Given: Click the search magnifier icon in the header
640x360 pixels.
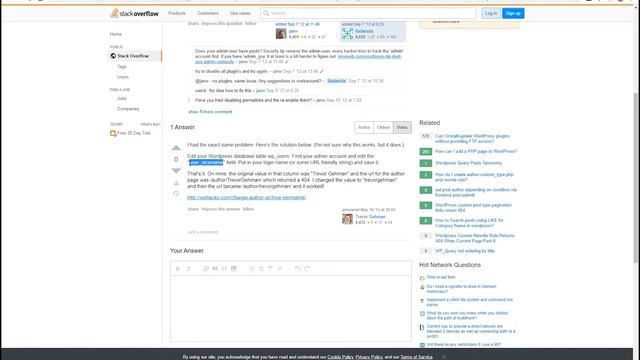Looking at the screenshot, I should 266,13.
